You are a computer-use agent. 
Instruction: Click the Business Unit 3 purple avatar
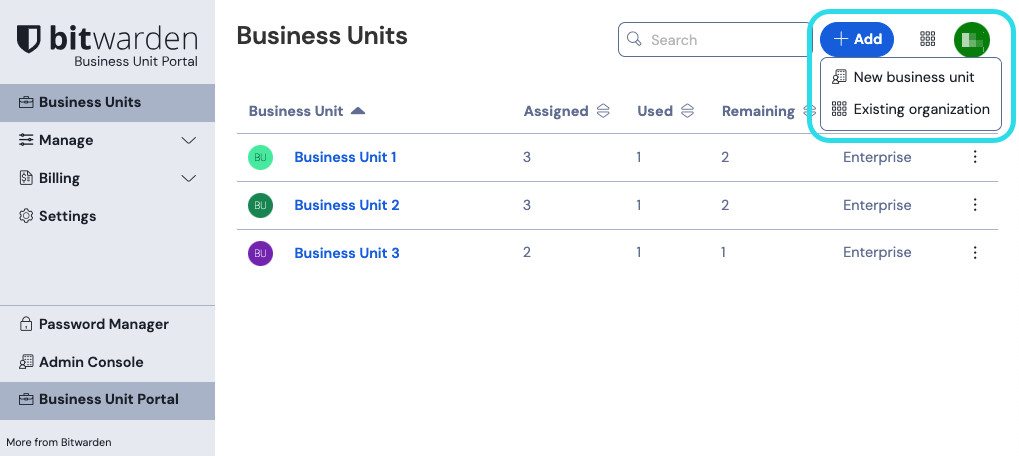(260, 253)
